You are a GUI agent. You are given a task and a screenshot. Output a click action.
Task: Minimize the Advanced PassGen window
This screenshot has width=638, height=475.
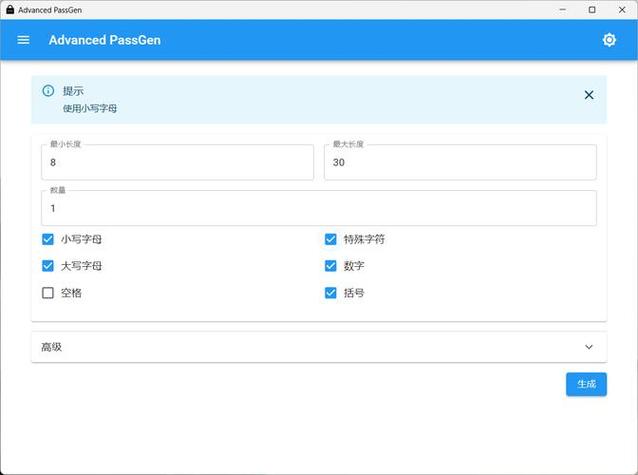(x=563, y=10)
